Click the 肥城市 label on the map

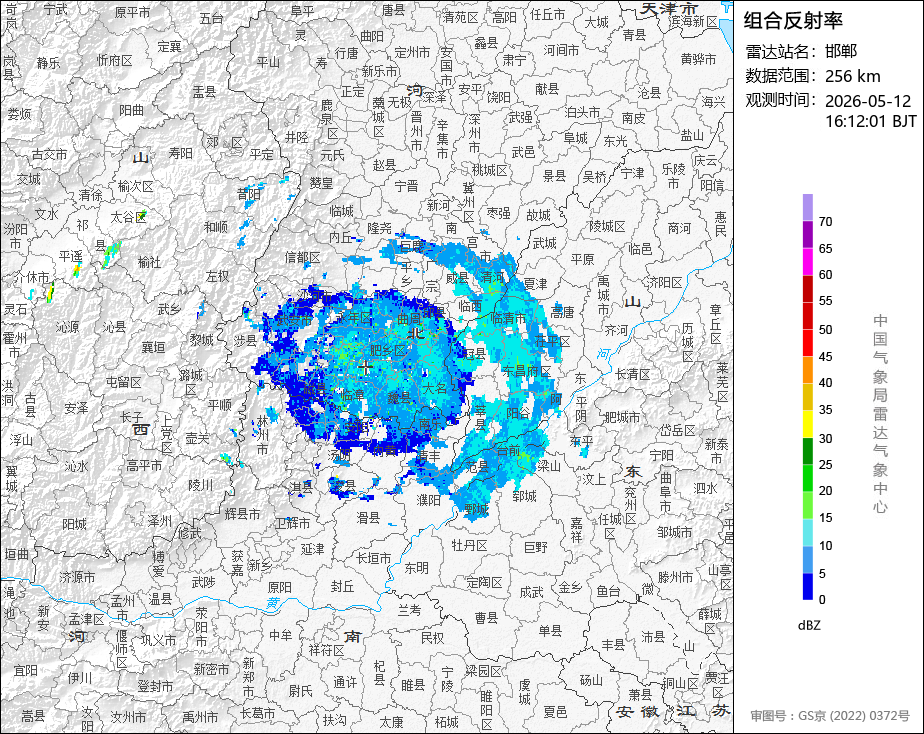(622, 418)
